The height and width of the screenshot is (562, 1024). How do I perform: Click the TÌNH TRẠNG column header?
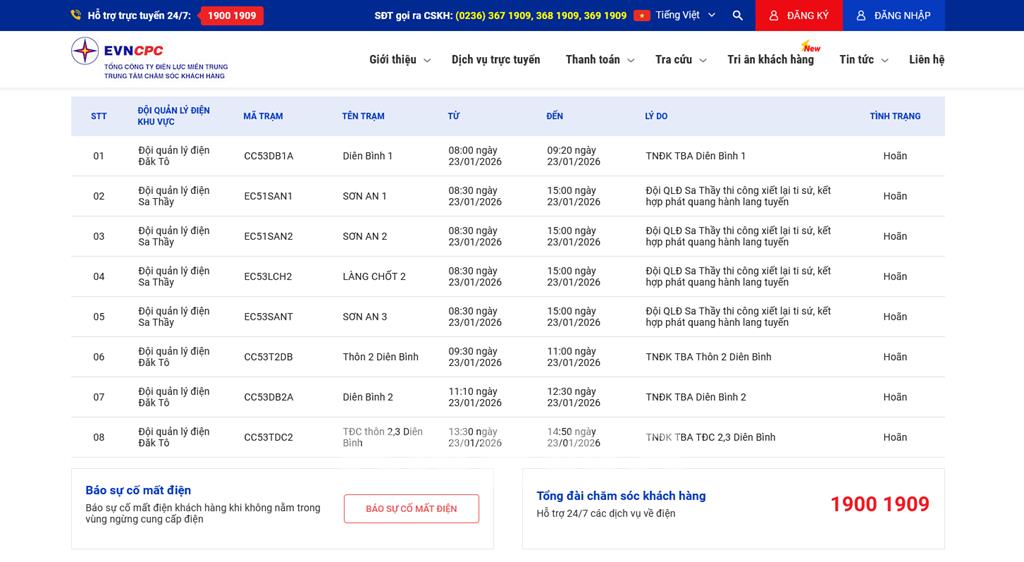tap(894, 116)
